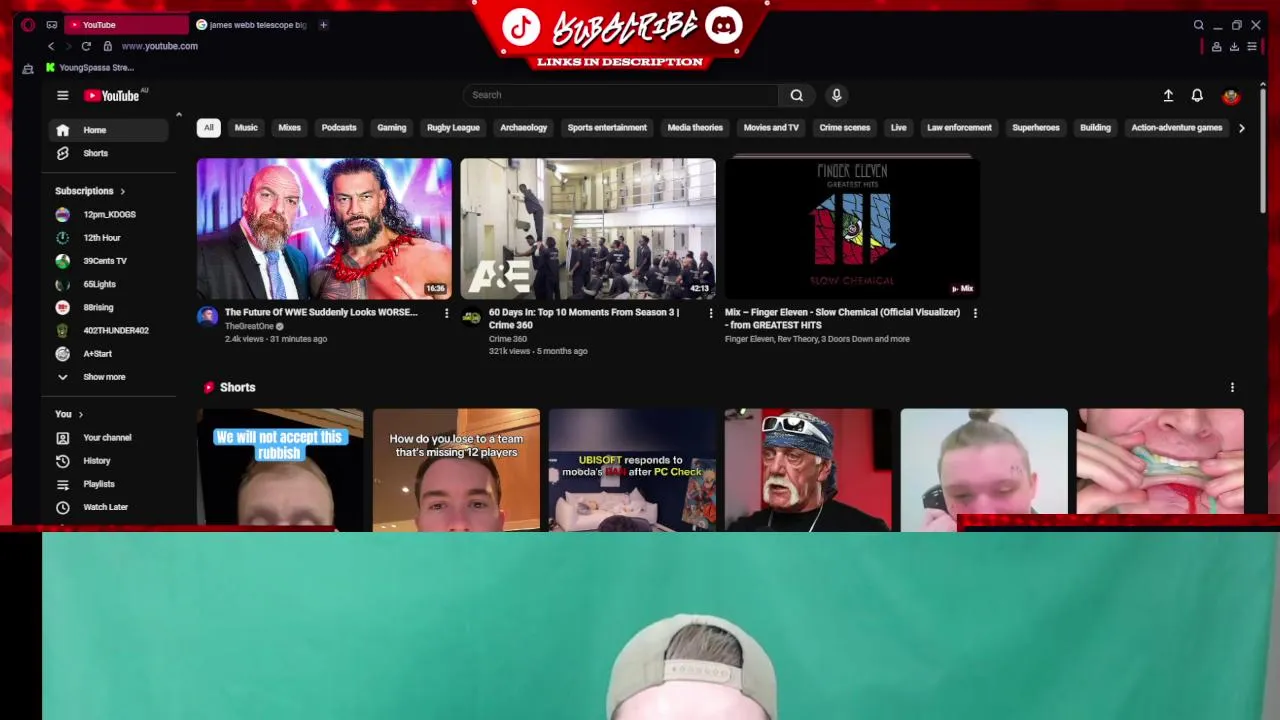Screen dimensions: 1280x720
Task: Open browser downloads icon
Action: click(1234, 46)
